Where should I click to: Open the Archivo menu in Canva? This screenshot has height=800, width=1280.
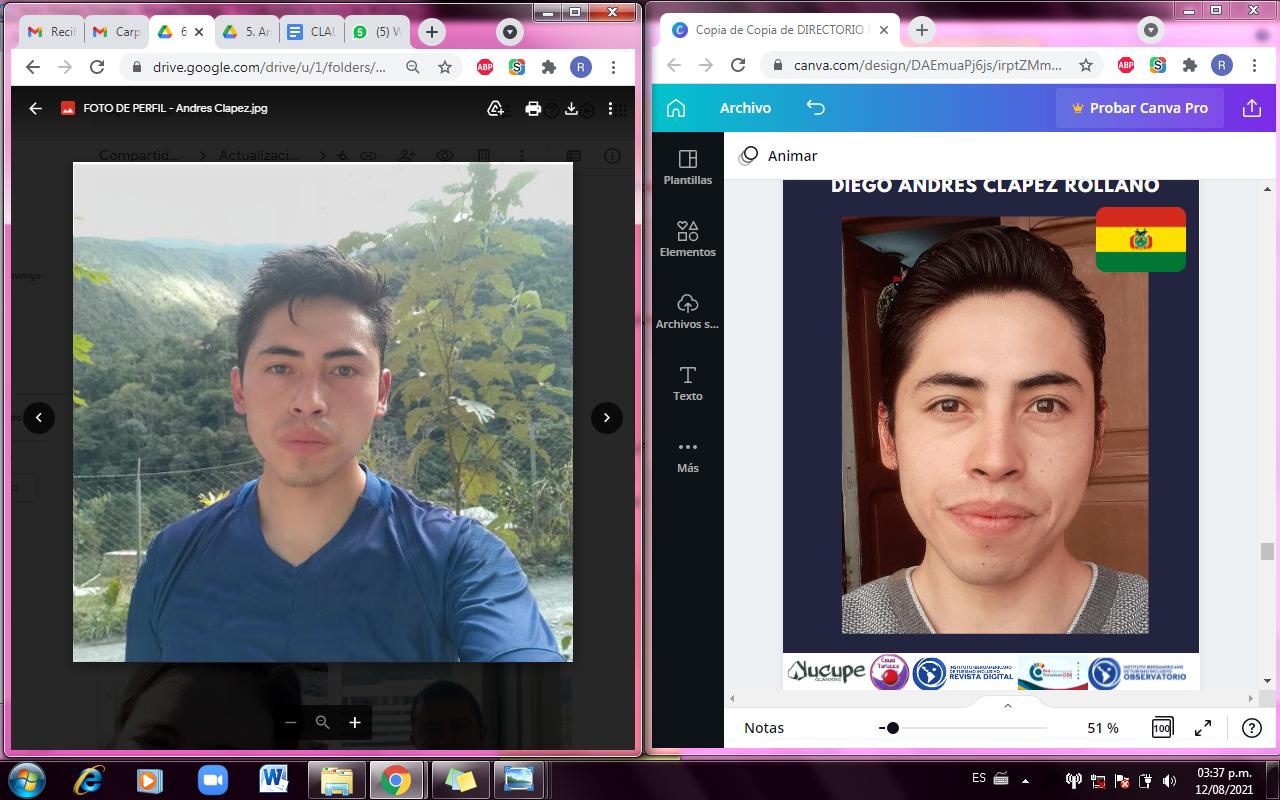(745, 108)
